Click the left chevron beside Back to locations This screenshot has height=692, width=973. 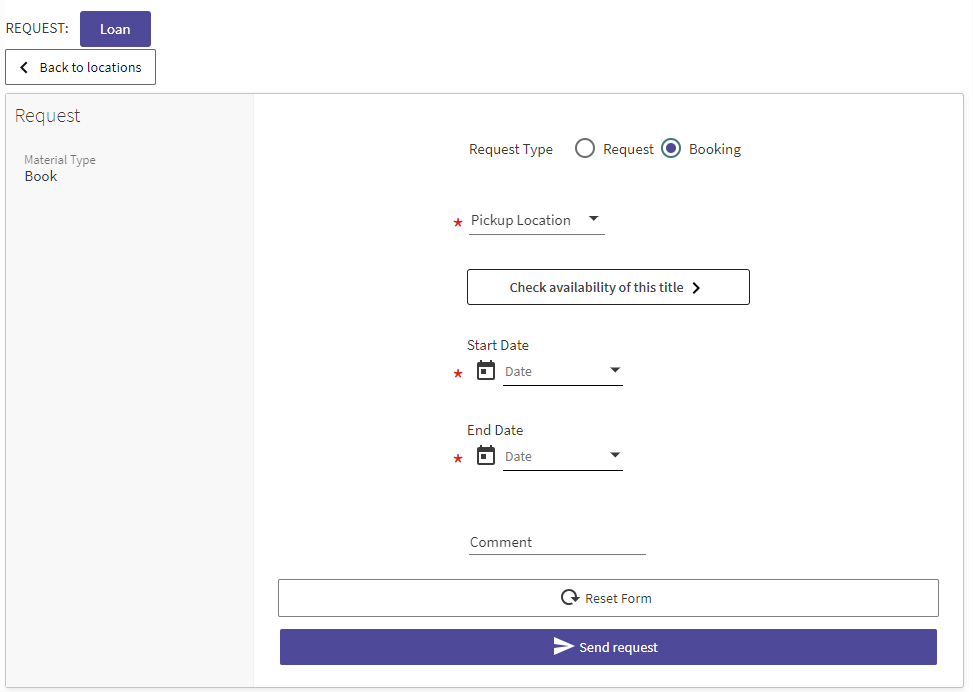pos(24,68)
